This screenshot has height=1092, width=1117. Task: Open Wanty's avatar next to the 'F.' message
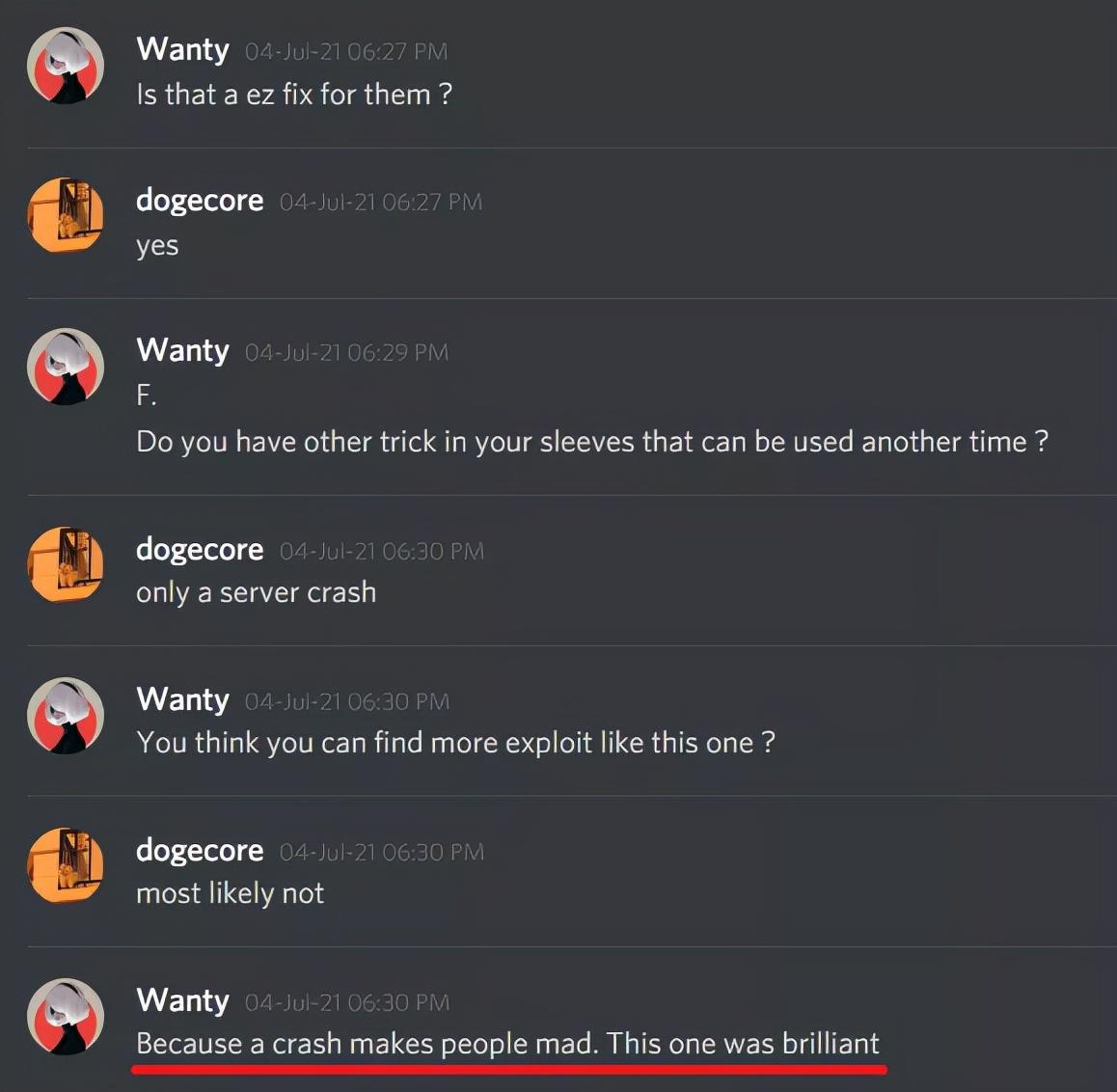[x=66, y=367]
